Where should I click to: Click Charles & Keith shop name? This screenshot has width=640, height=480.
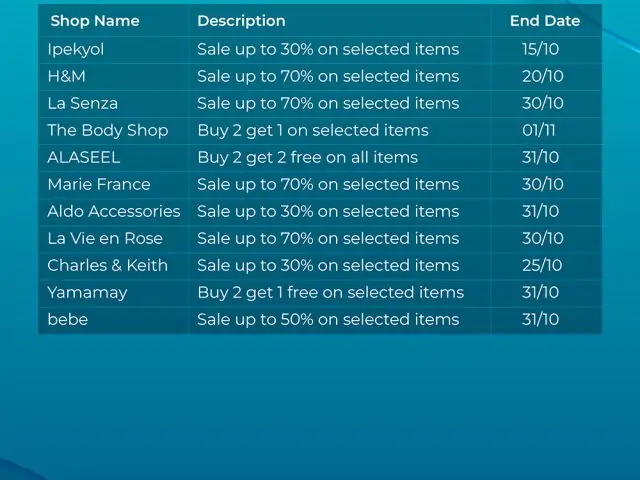[107, 265]
